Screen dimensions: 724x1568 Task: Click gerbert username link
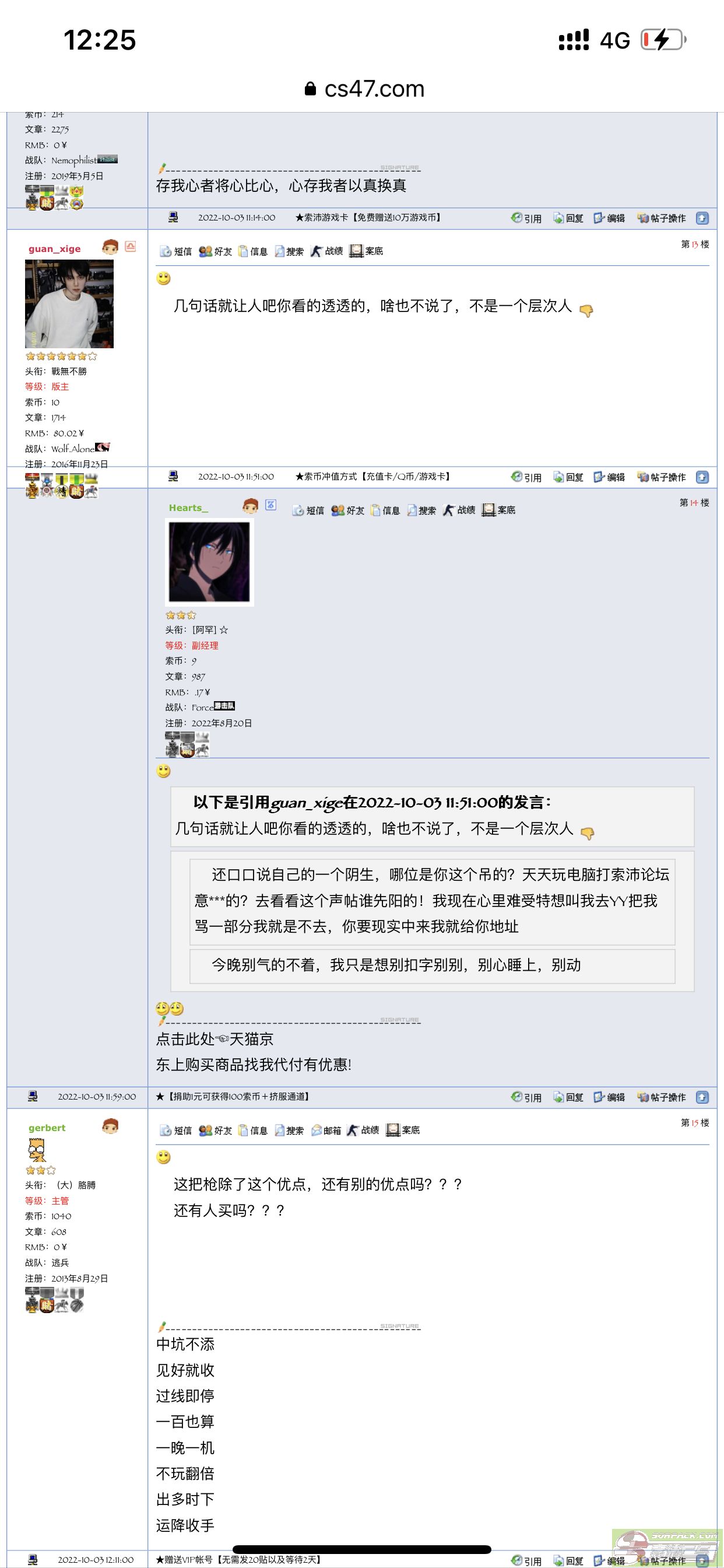tap(47, 1128)
